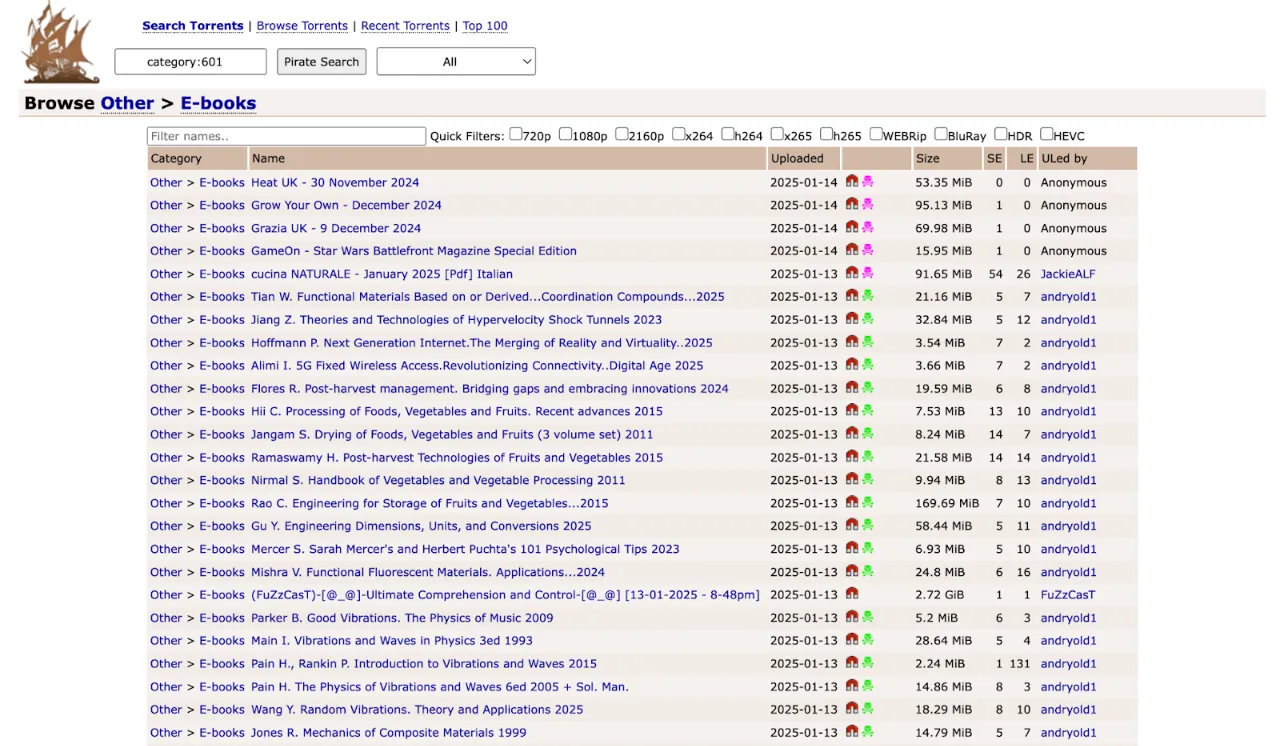This screenshot has width=1280, height=746.
Task: Click green skull icon in Alimi I. 5G row
Action: click(x=867, y=365)
